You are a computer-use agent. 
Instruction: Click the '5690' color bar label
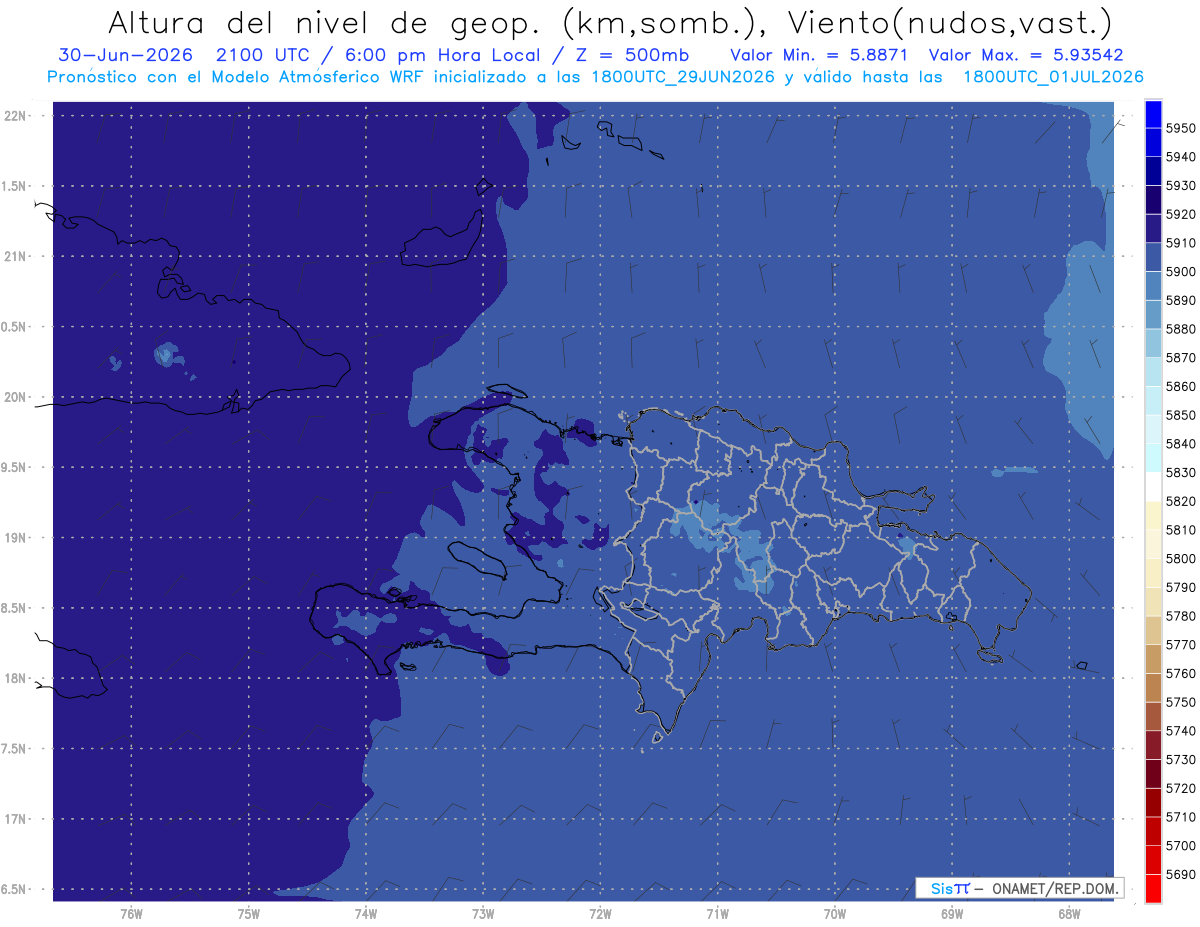coord(1180,874)
